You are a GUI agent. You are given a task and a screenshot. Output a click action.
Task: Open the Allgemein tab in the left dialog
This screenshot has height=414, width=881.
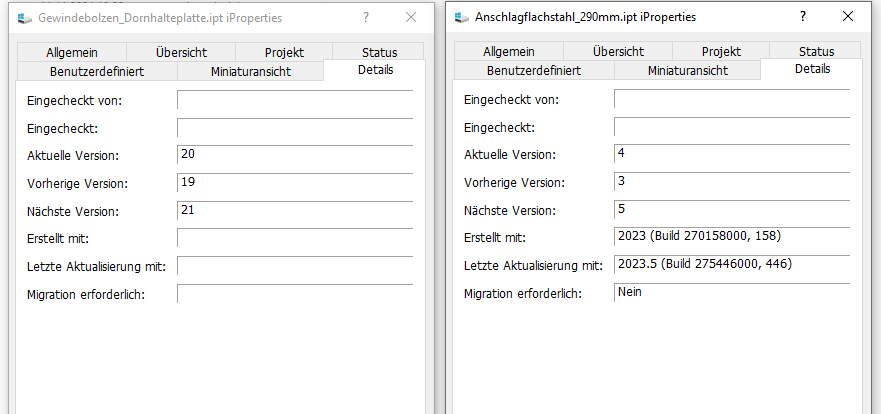[72, 52]
